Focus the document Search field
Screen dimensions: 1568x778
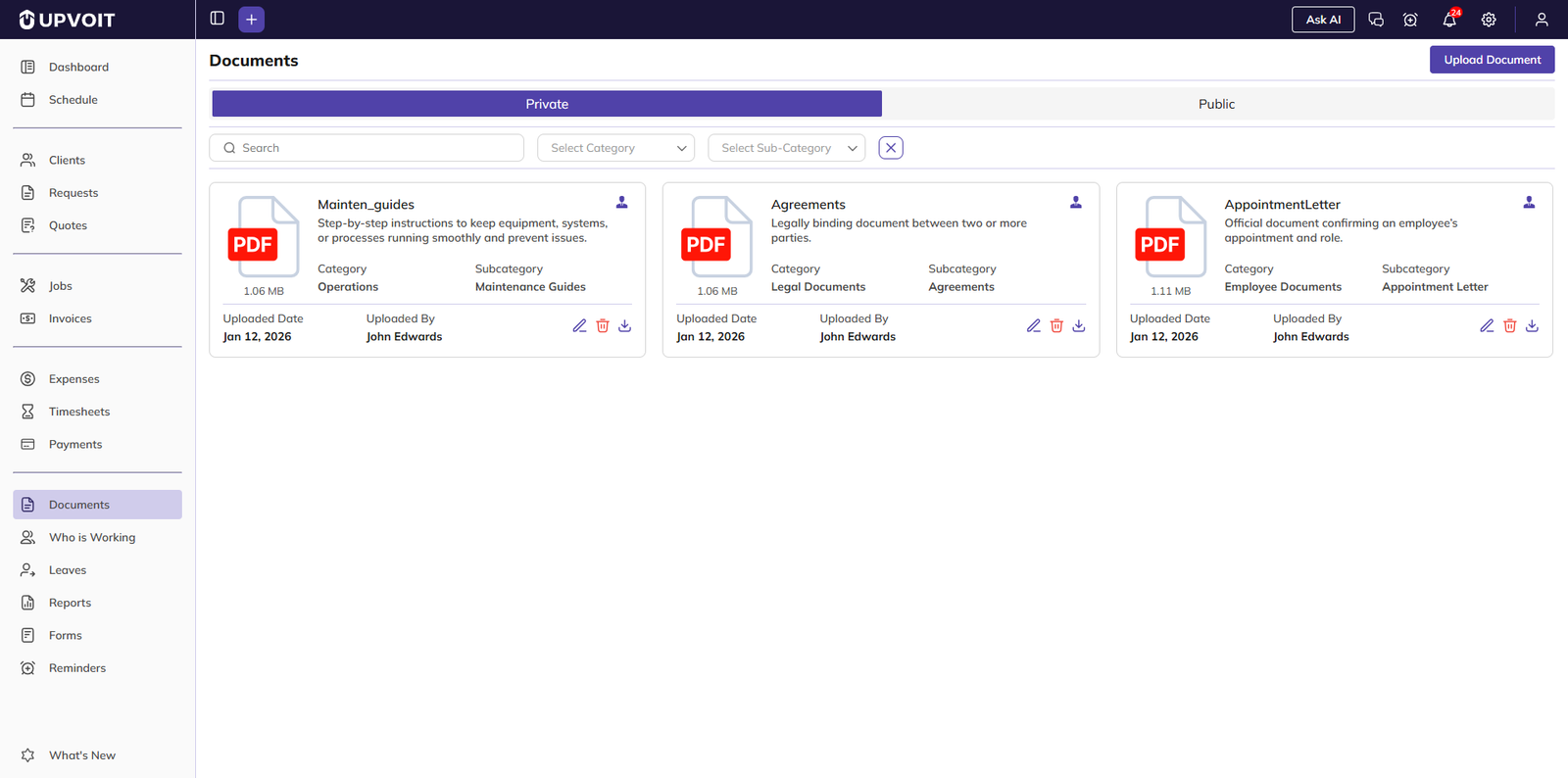tap(367, 148)
